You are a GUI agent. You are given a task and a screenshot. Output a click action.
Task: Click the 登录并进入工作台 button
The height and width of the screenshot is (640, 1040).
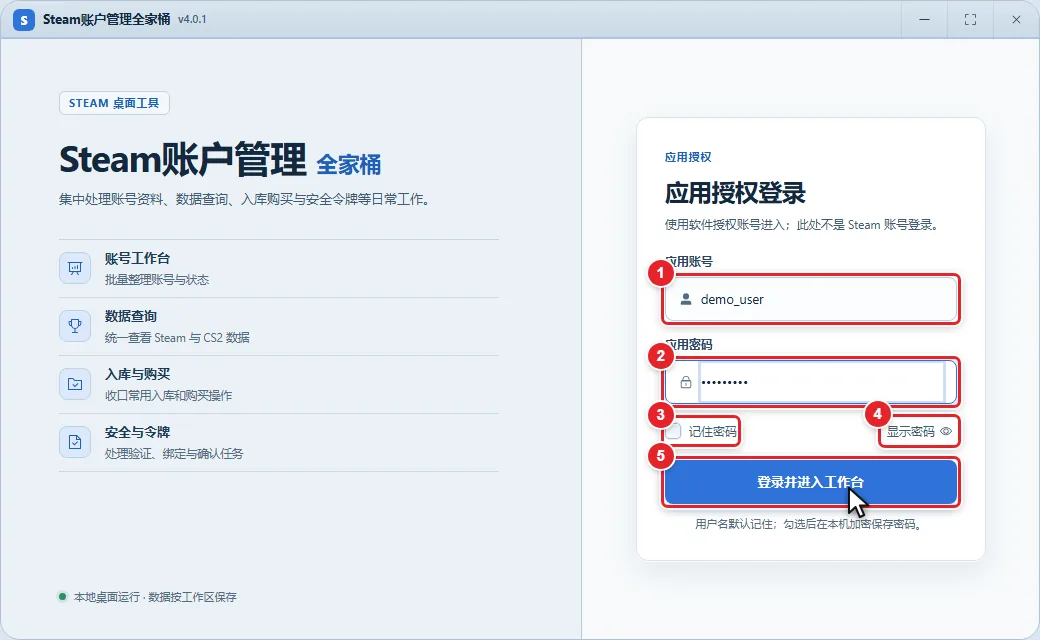(x=811, y=482)
